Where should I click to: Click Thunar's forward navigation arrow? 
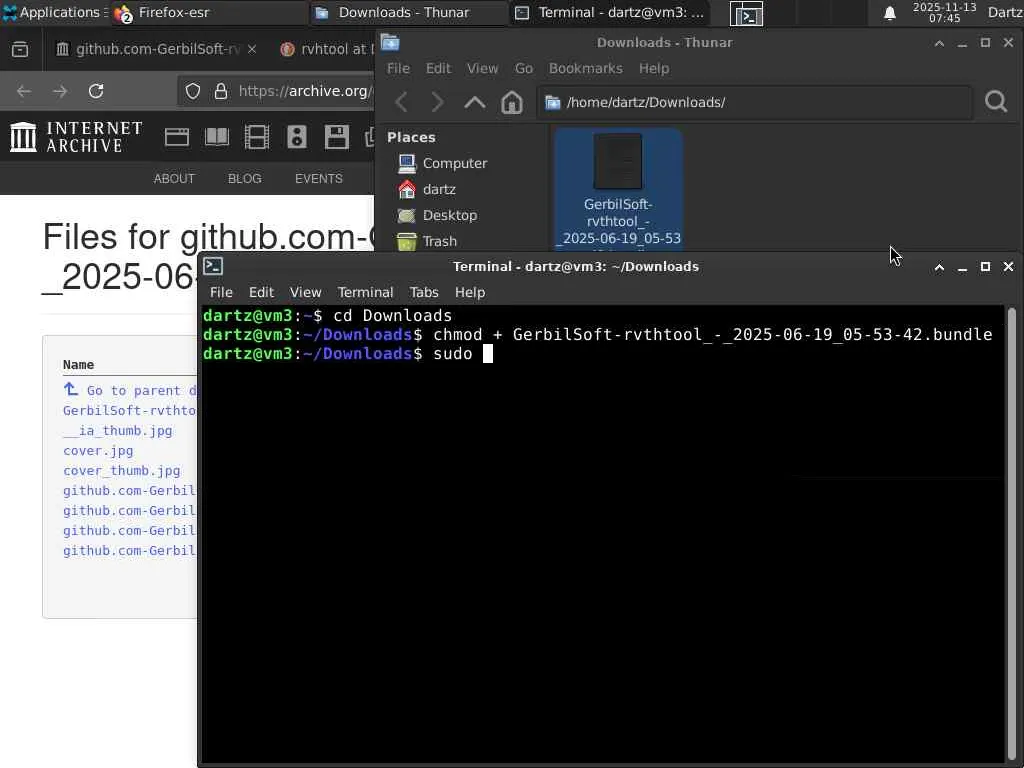click(438, 102)
